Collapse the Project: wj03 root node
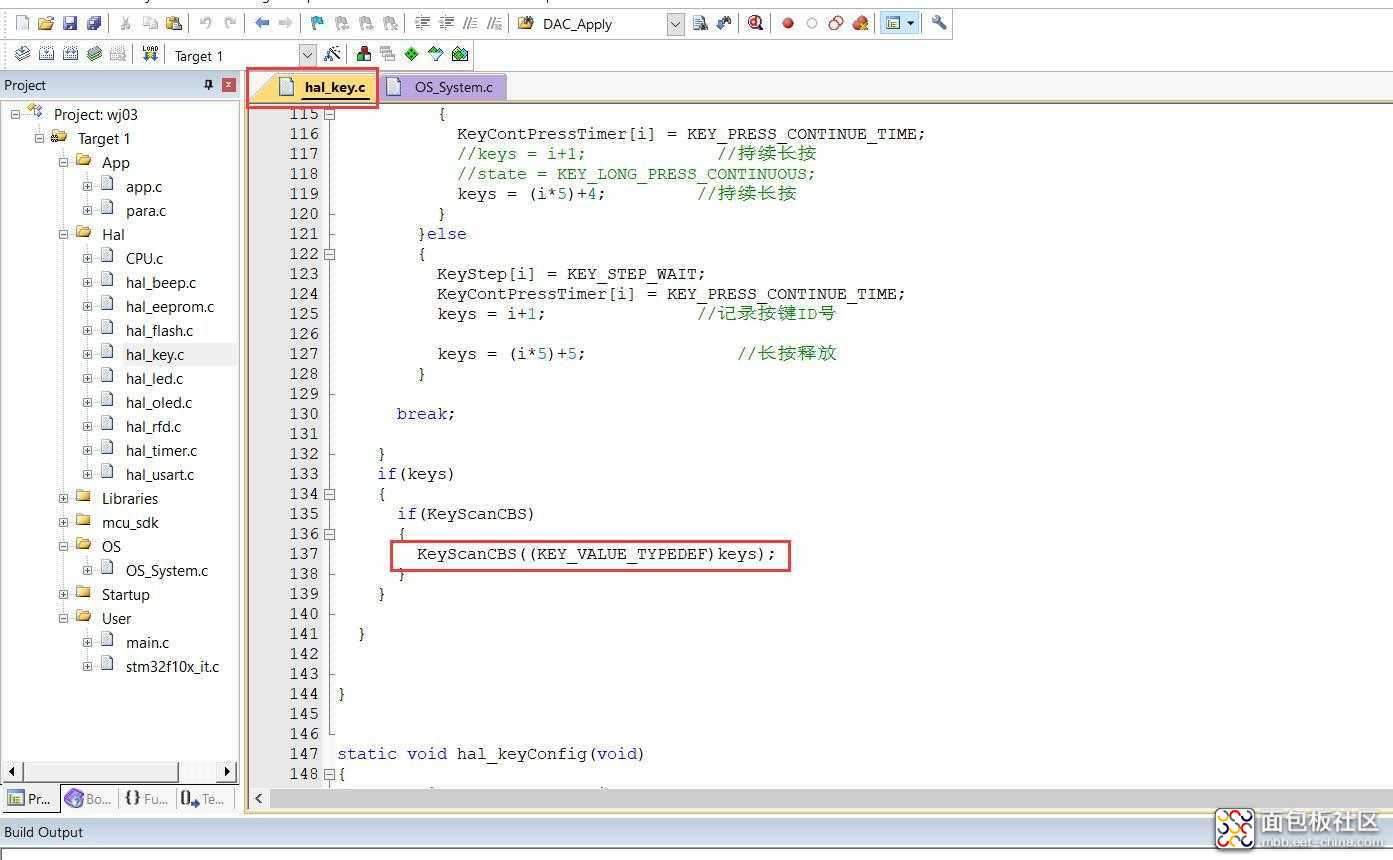 click(x=15, y=114)
